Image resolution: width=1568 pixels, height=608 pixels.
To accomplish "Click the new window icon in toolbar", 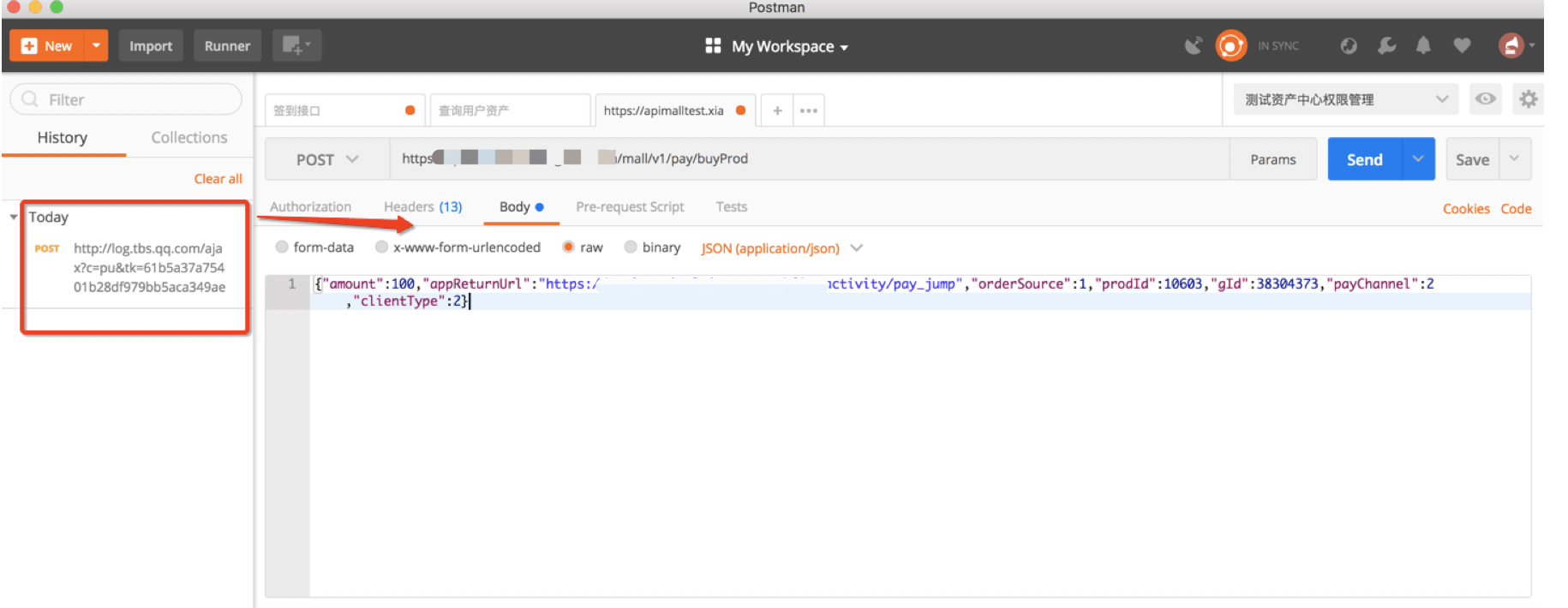I will 296,45.
